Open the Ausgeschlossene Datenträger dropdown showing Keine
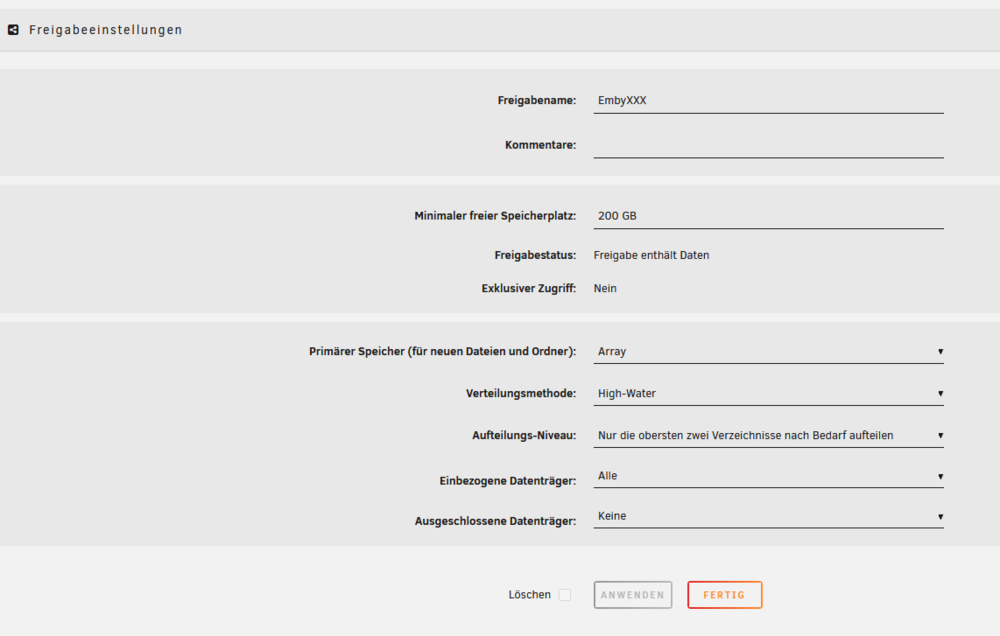The image size is (1000, 636). pyautogui.click(x=768, y=516)
